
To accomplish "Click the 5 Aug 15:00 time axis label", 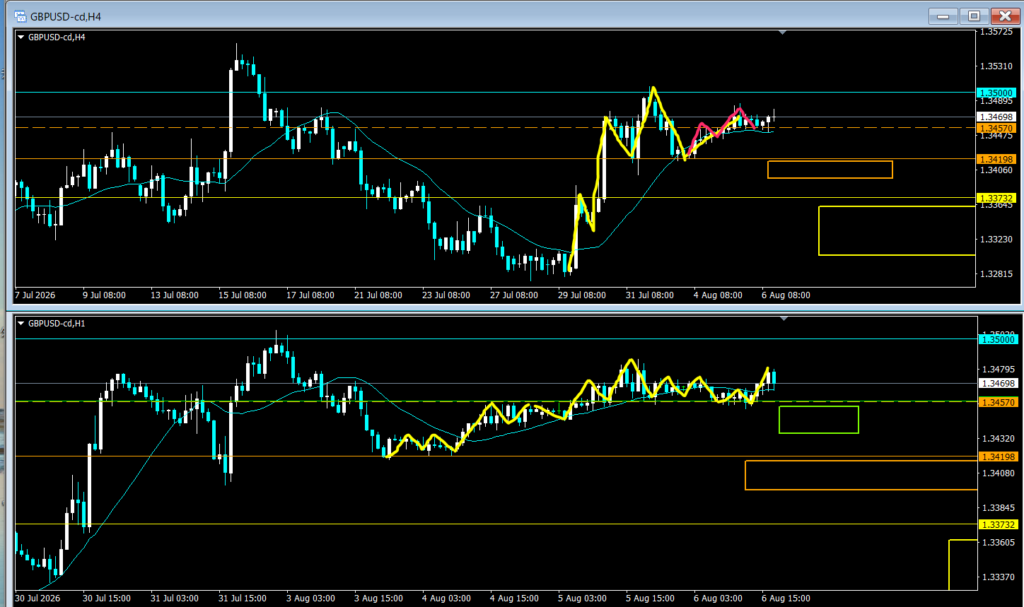I will click(650, 598).
